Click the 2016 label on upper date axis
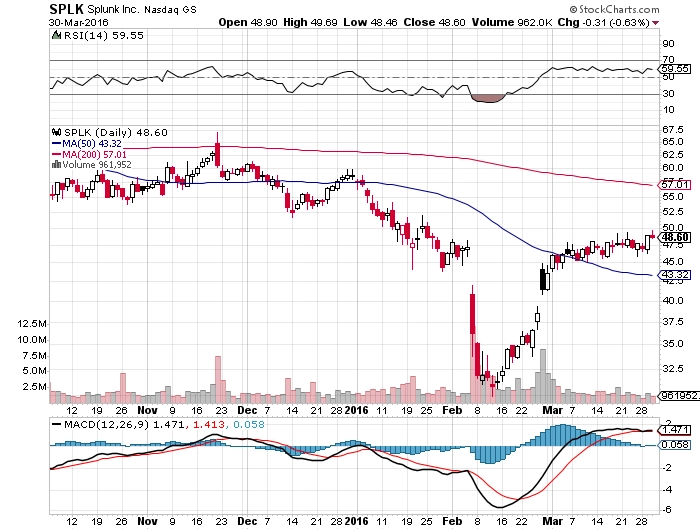The image size is (700, 530). point(356,410)
